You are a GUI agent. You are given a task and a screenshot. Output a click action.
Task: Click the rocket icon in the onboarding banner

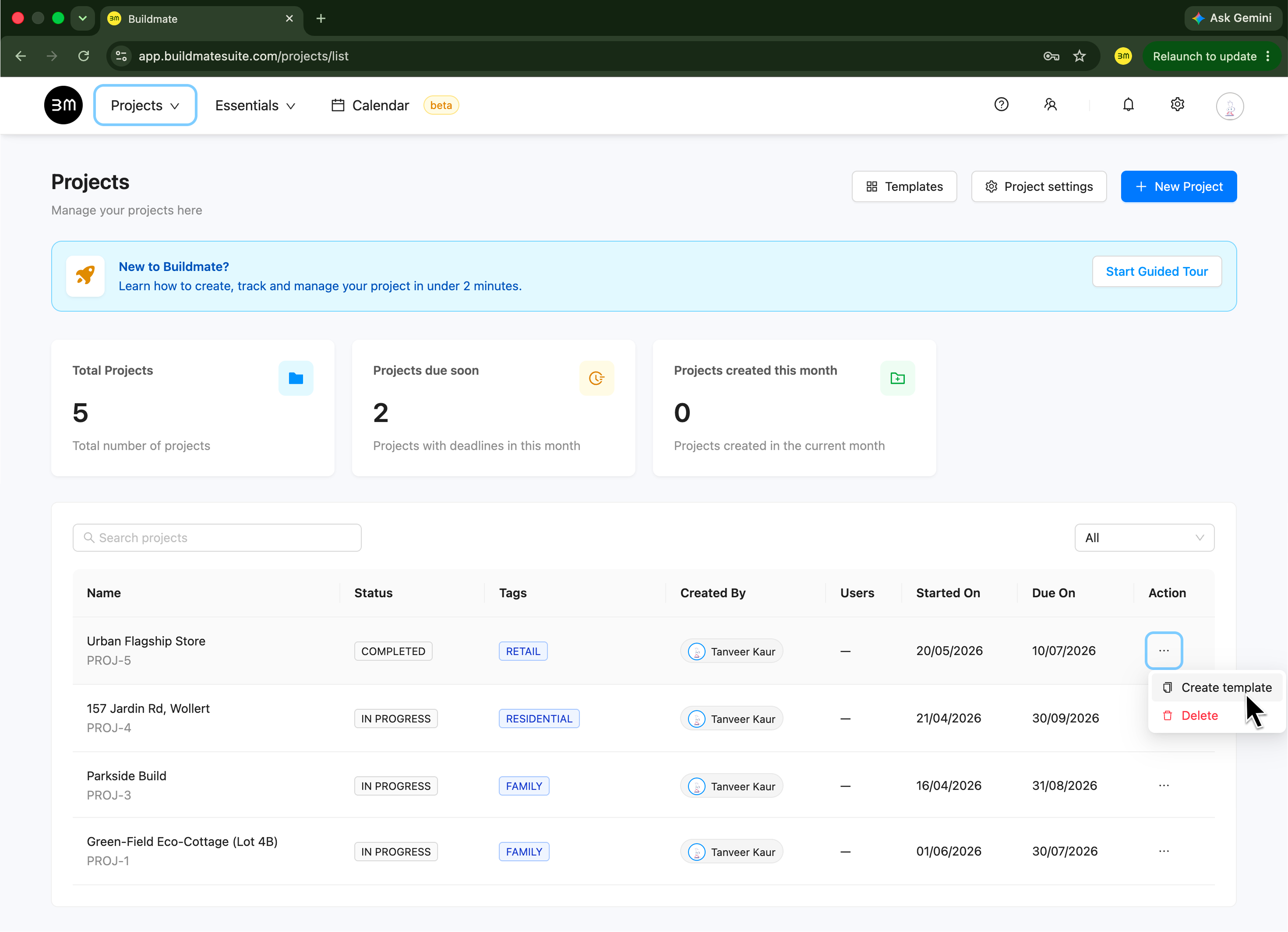(x=85, y=276)
